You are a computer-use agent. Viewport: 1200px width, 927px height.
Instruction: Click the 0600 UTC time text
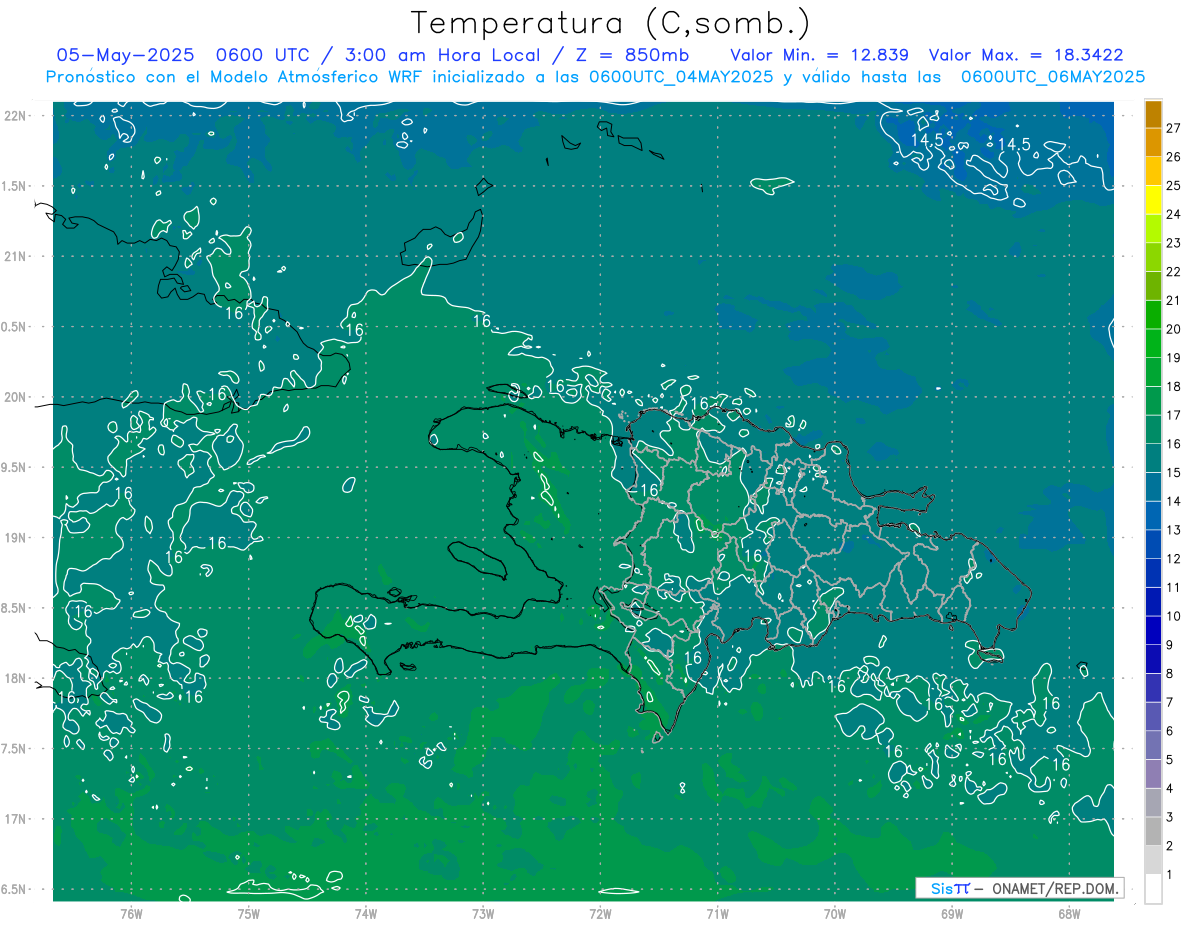[x=263, y=55]
